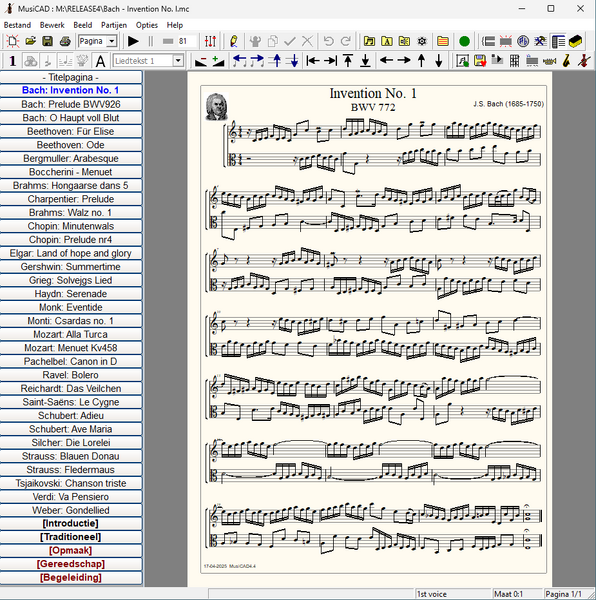Jump to the end with right-bar arrow
The height and width of the screenshot is (600, 596).
coord(331,60)
